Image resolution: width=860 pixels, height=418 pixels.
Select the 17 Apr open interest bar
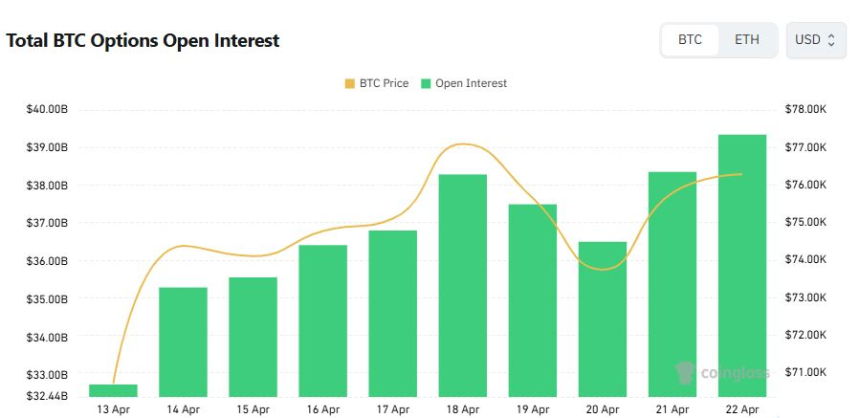(393, 312)
